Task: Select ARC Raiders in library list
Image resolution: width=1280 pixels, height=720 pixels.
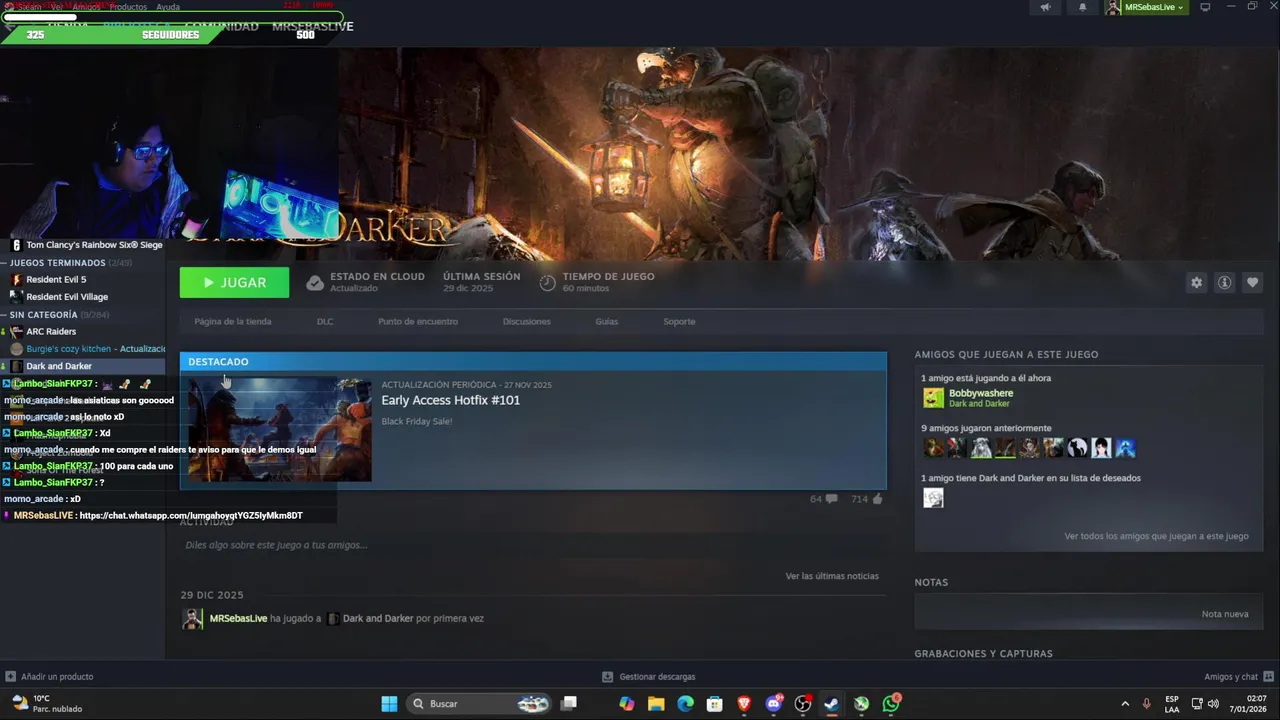Action: (x=51, y=332)
